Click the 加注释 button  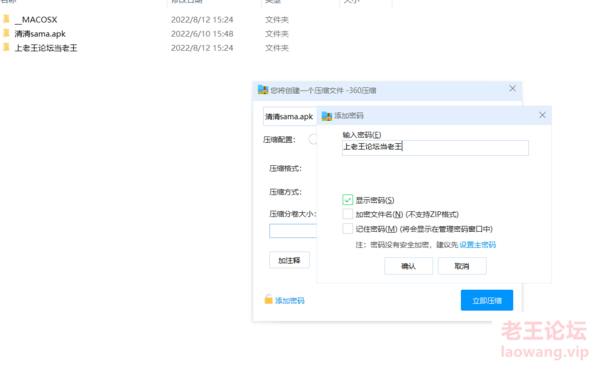tap(289, 260)
